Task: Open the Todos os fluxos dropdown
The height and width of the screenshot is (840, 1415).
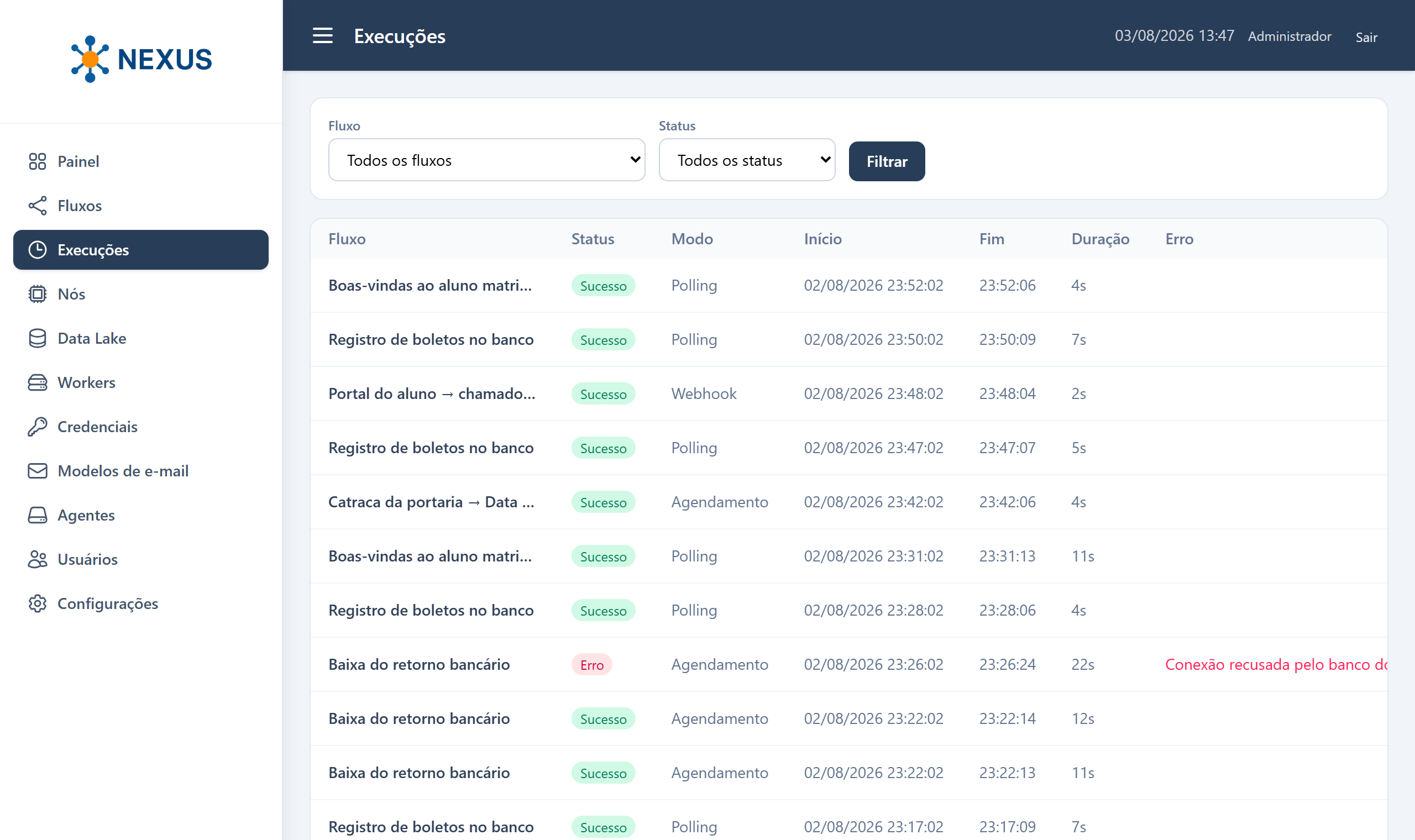Action: point(486,160)
